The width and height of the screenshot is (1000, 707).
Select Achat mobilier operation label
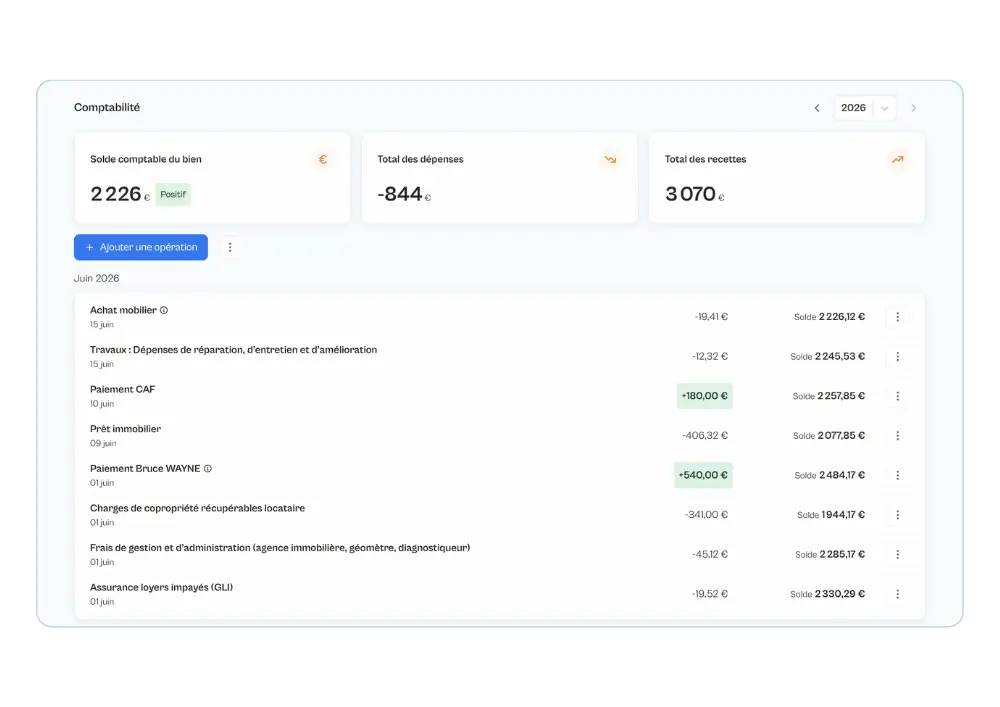click(123, 310)
